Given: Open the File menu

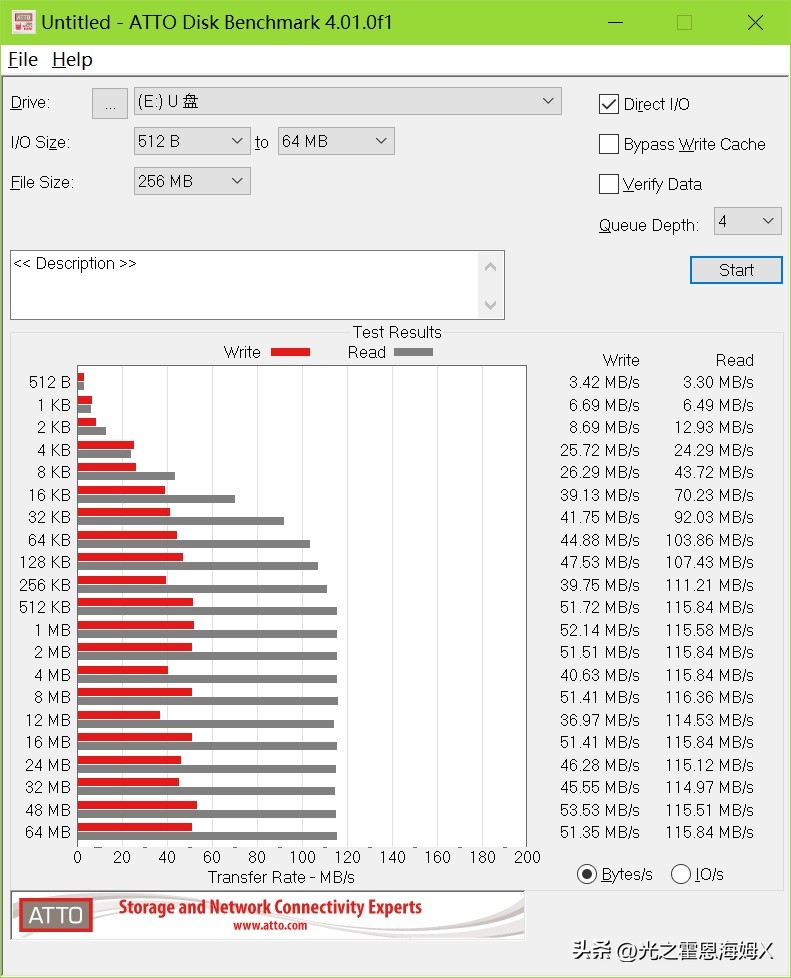Looking at the screenshot, I should coord(23,60).
